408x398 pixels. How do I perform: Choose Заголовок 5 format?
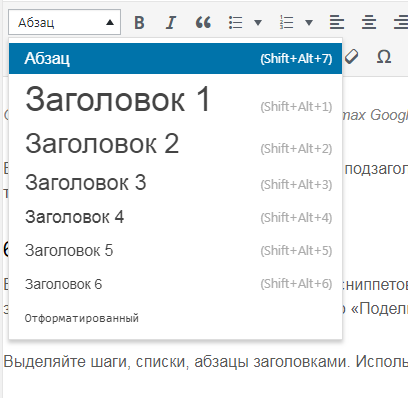175,250
